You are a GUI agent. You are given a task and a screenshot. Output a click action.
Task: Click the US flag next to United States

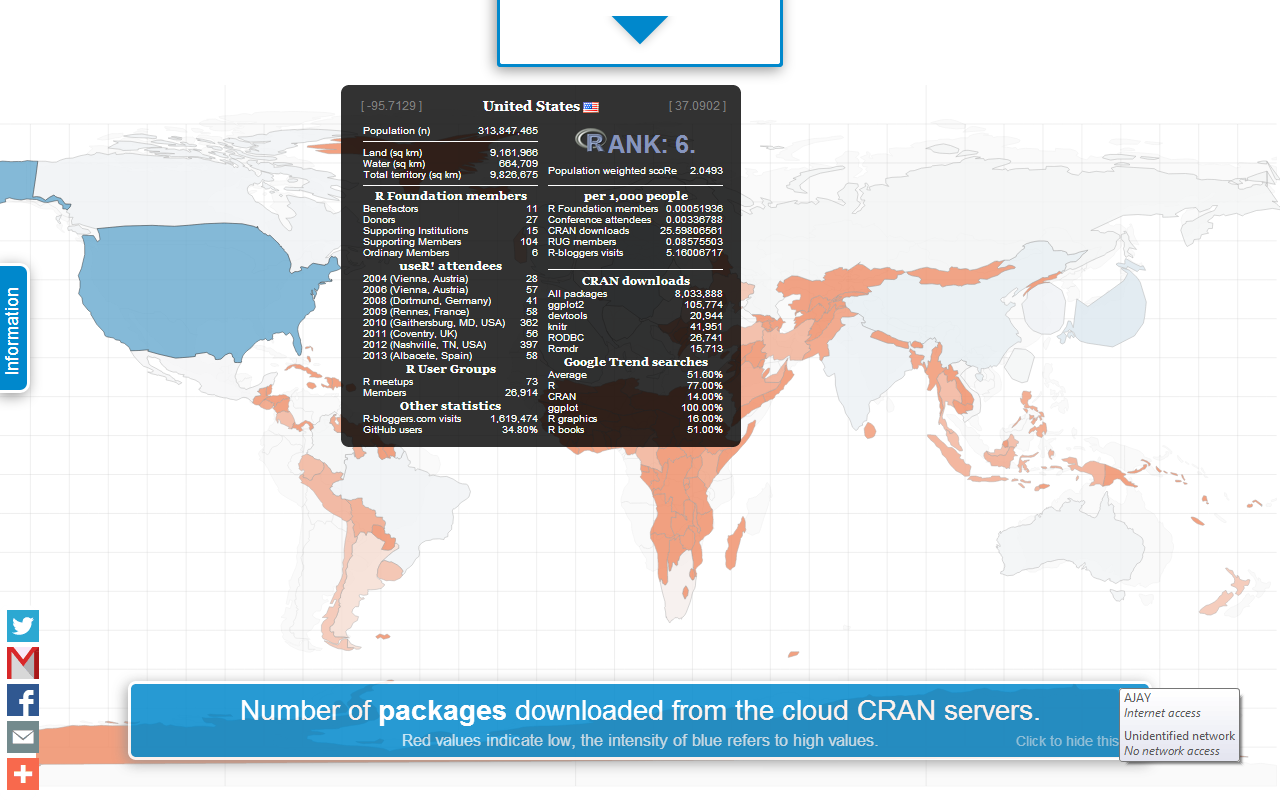coord(591,107)
